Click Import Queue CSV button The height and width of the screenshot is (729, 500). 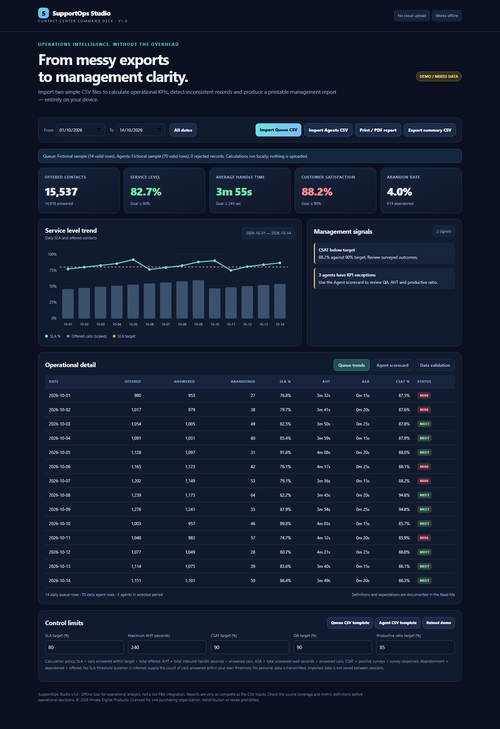tap(278, 130)
